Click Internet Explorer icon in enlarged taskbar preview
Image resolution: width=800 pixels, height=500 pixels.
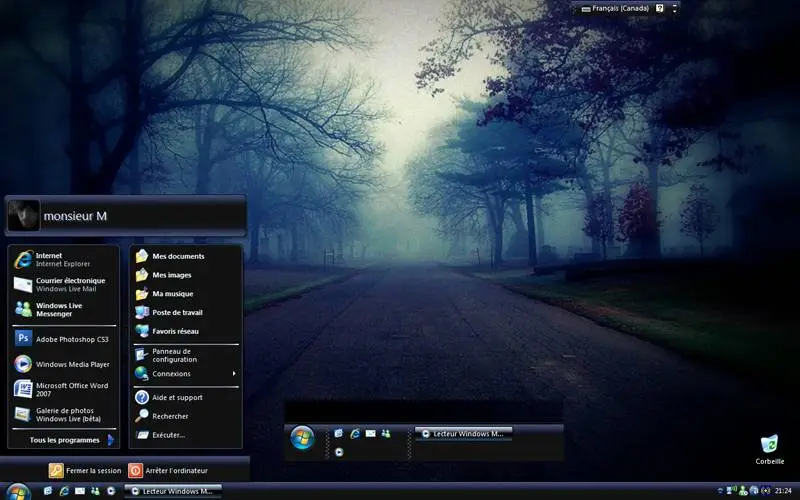coord(355,433)
